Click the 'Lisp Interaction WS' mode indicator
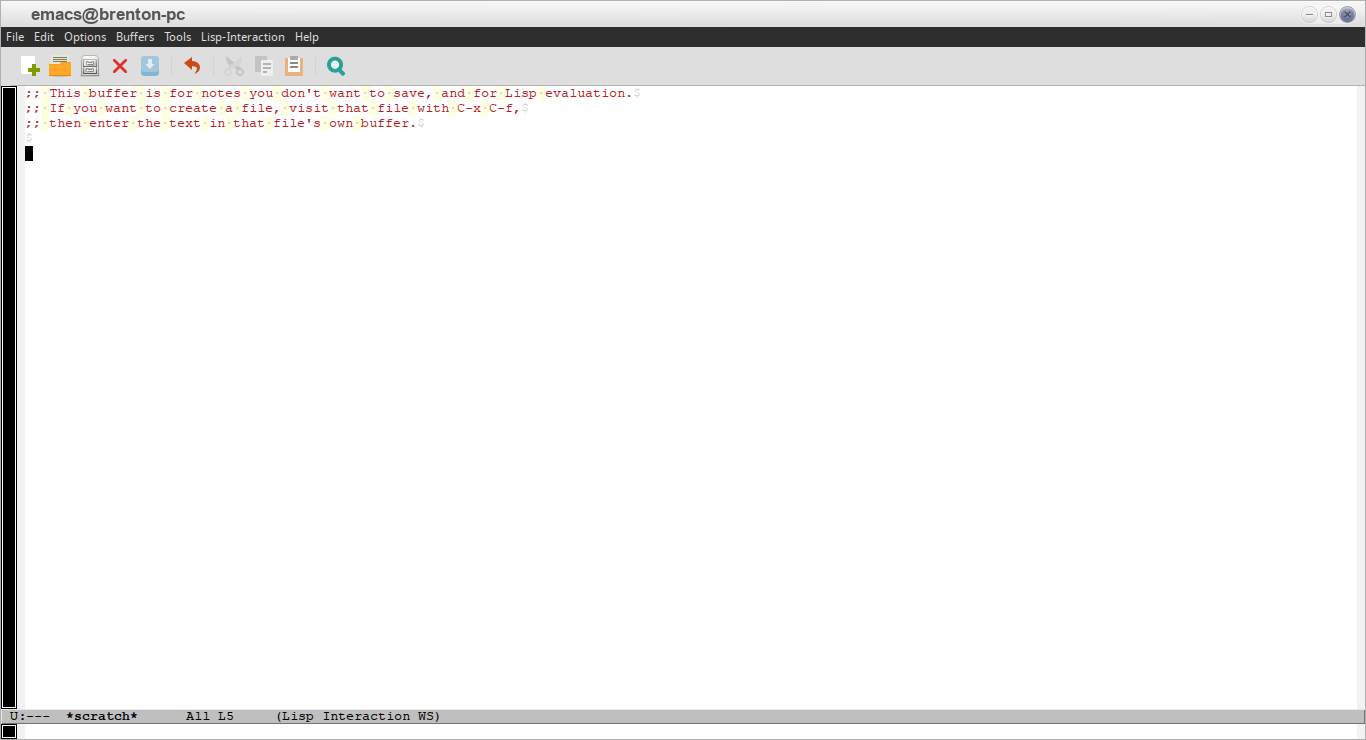The image size is (1366, 740). coord(359,717)
